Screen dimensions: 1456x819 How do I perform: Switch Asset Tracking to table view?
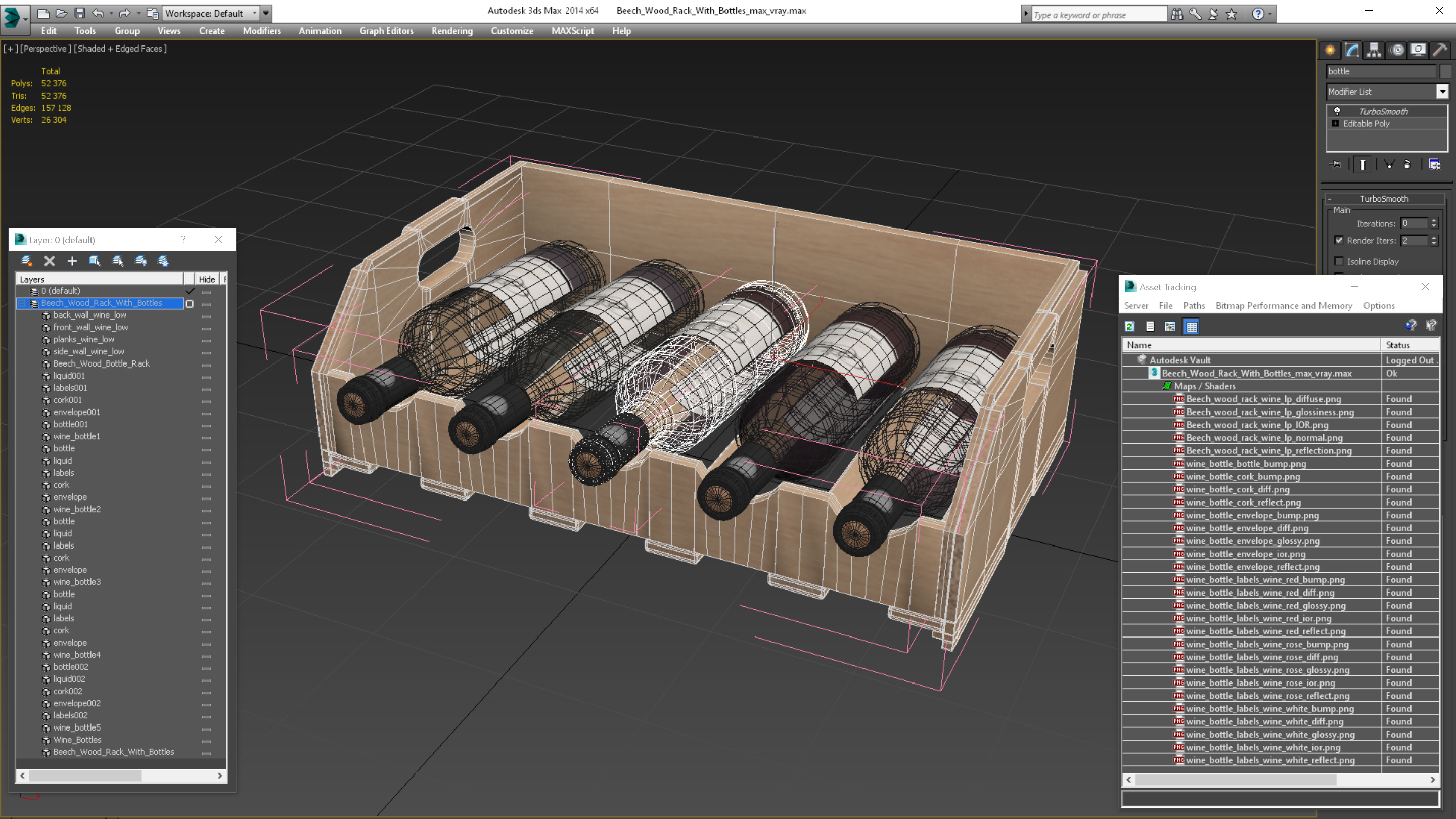1191,326
